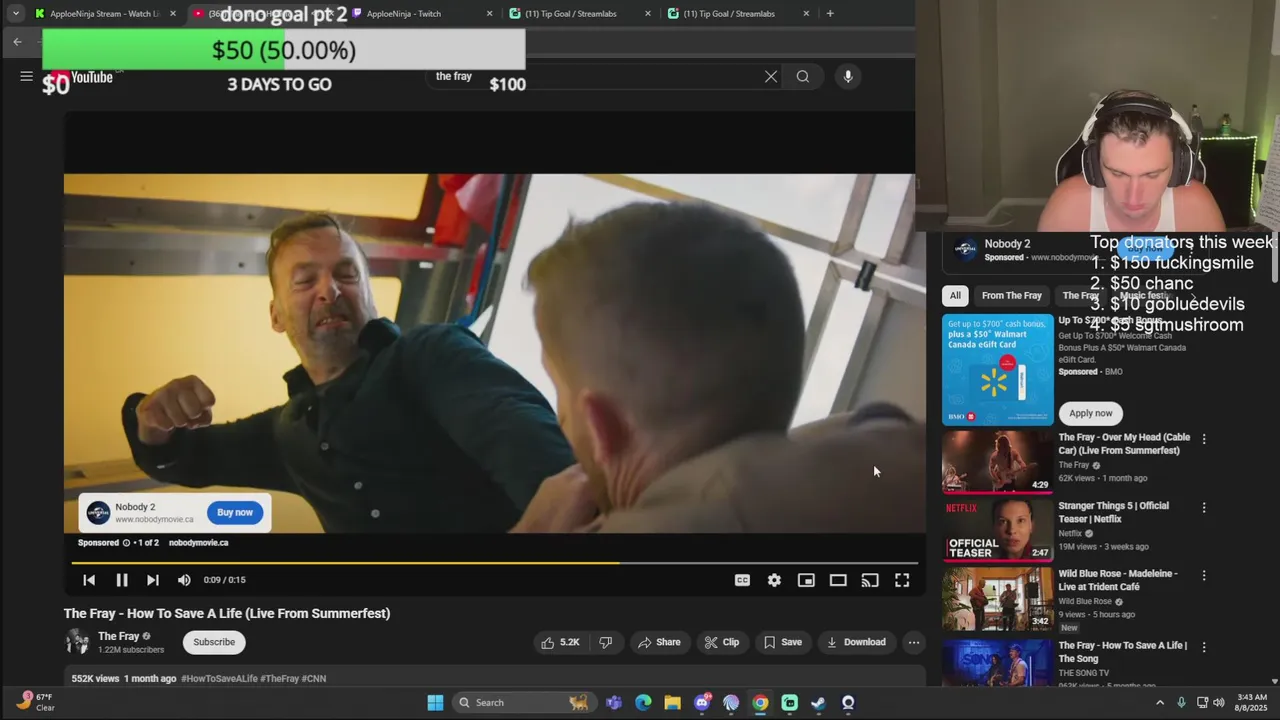
Task: Cast the video to a TV
Action: pos(870,580)
